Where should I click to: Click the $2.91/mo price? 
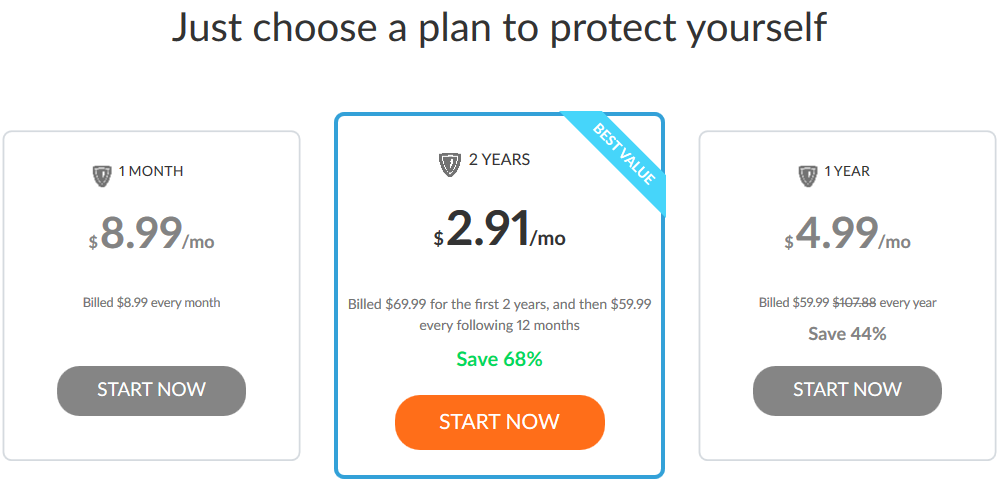pyautogui.click(x=500, y=228)
